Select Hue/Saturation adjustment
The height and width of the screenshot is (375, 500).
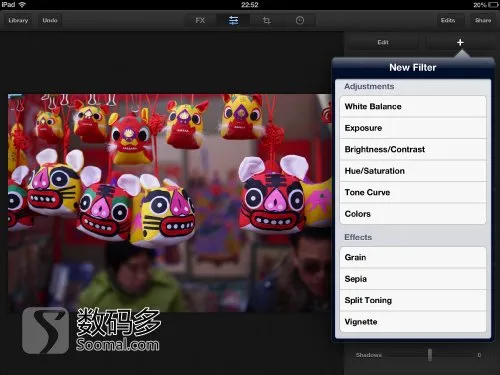[413, 171]
